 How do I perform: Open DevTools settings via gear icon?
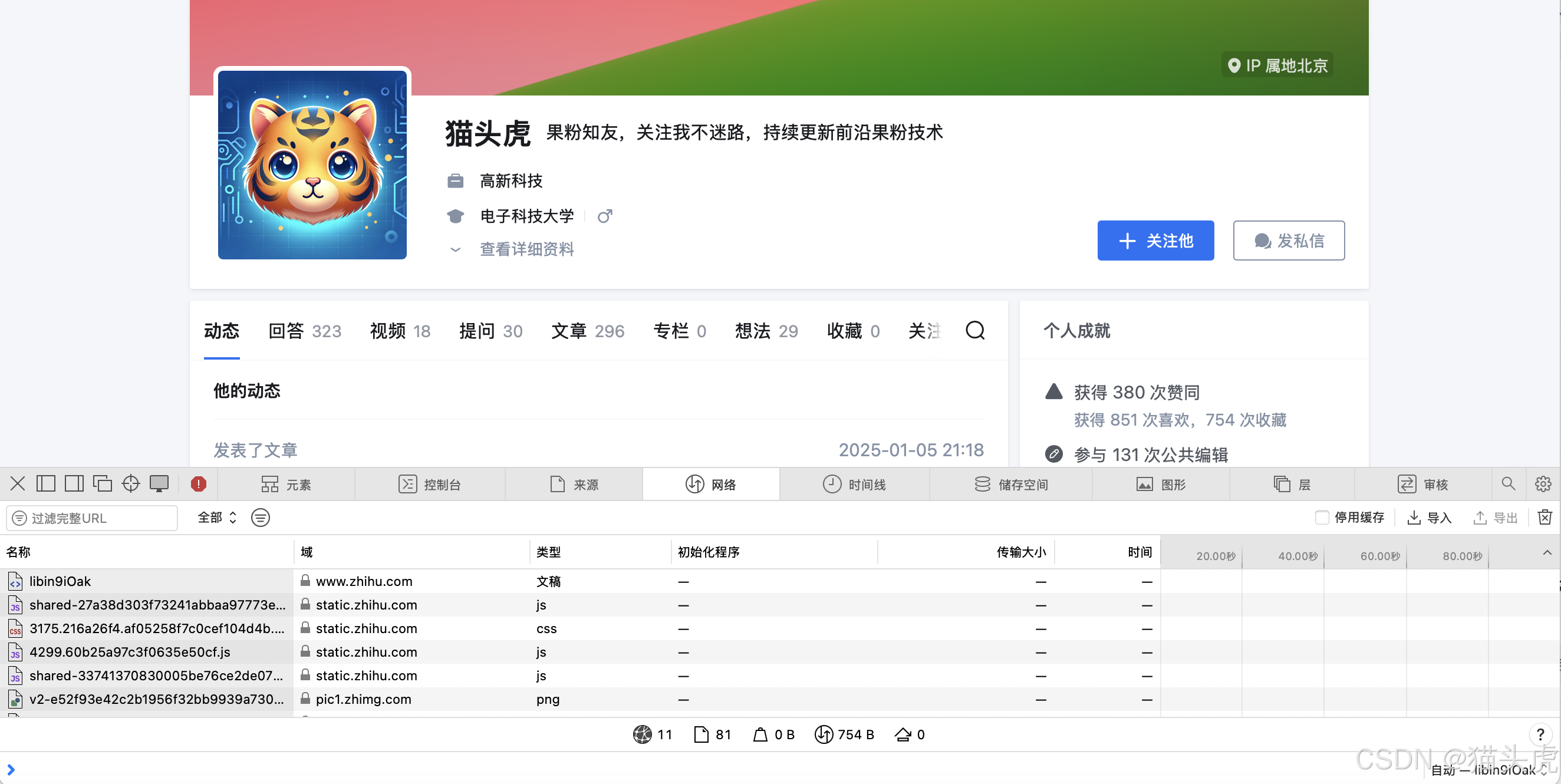tap(1543, 483)
